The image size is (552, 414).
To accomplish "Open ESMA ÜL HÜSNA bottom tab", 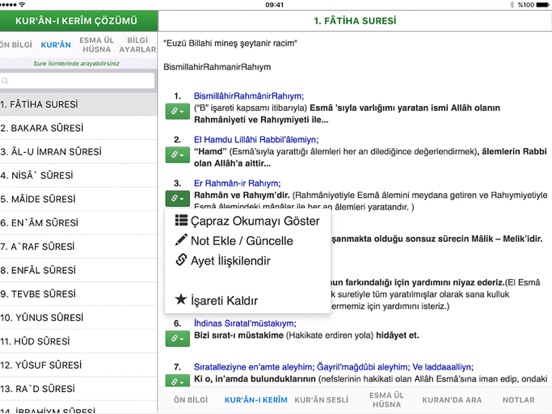I will pos(387,400).
